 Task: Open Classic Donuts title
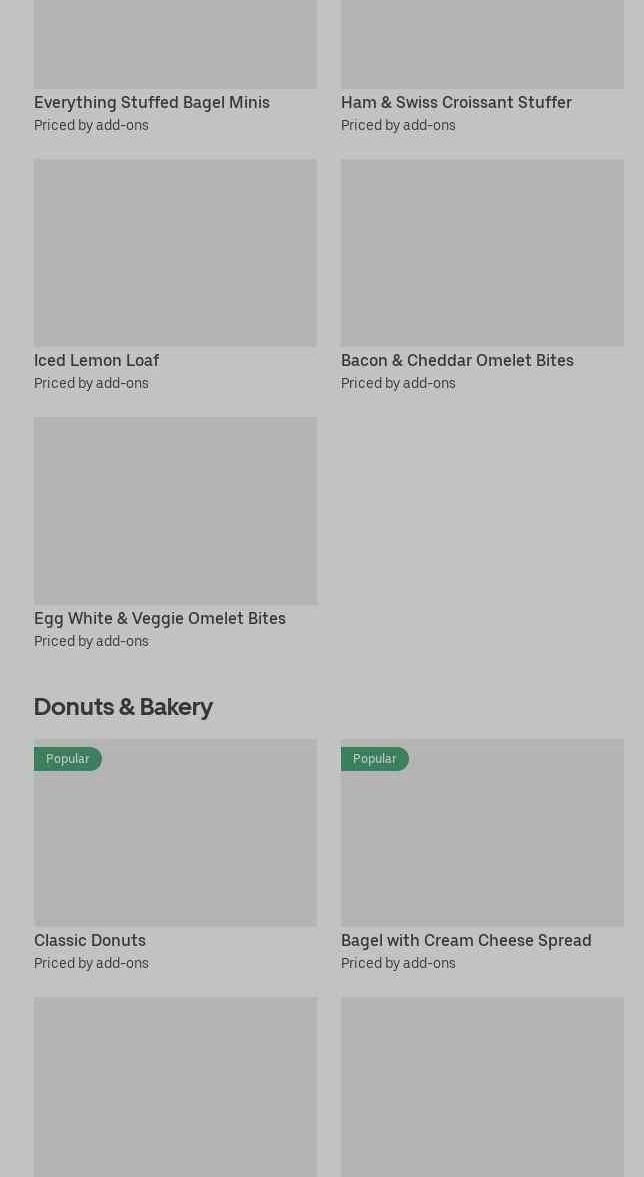click(x=90, y=941)
